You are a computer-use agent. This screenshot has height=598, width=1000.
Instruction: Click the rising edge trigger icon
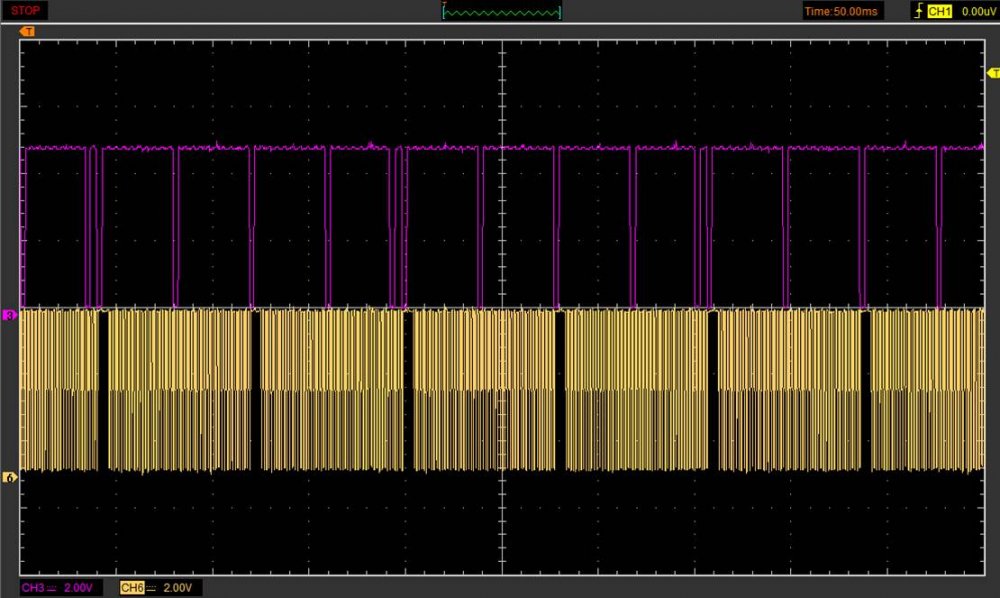point(917,11)
